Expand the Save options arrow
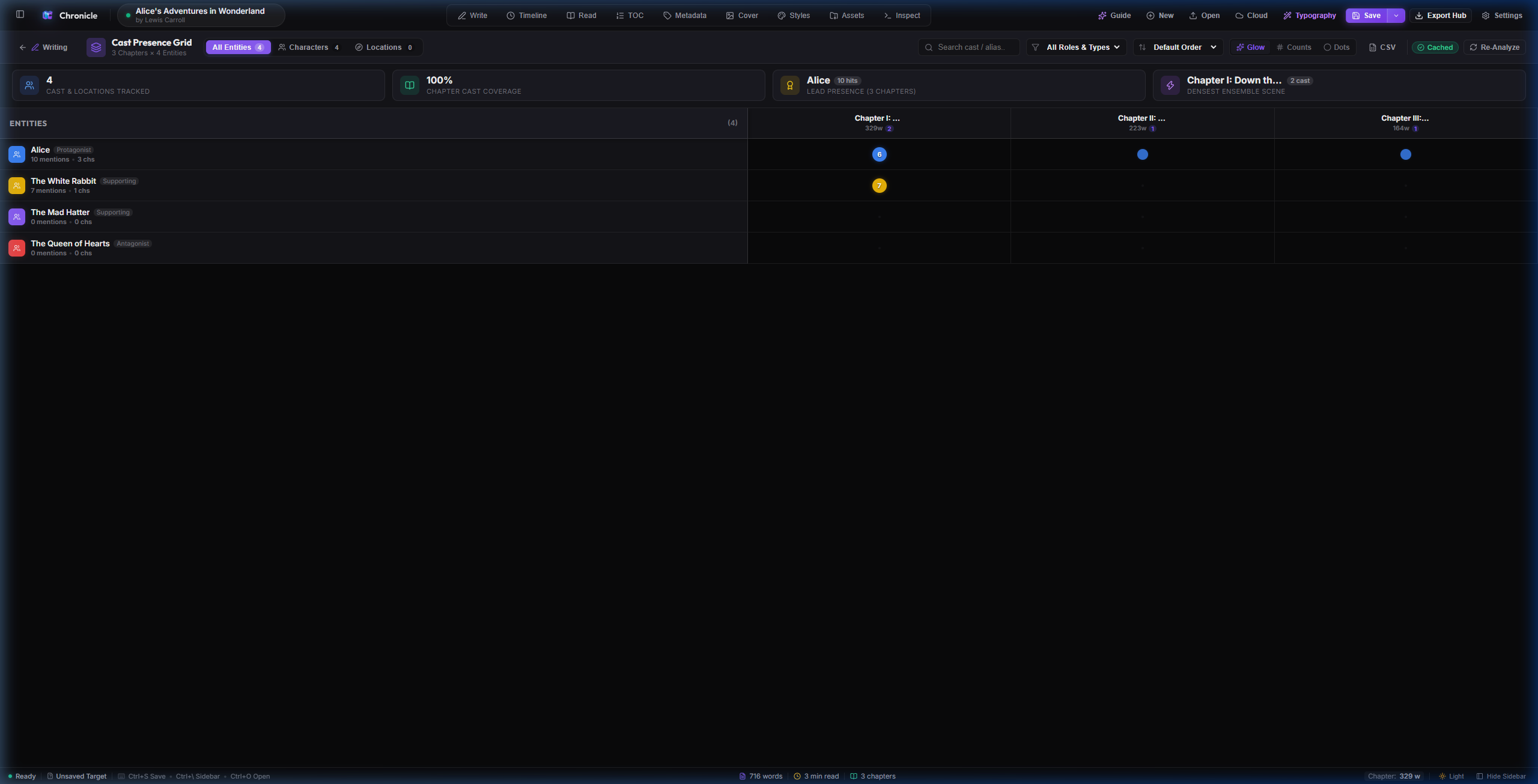The height and width of the screenshot is (784, 1538). click(x=1396, y=16)
